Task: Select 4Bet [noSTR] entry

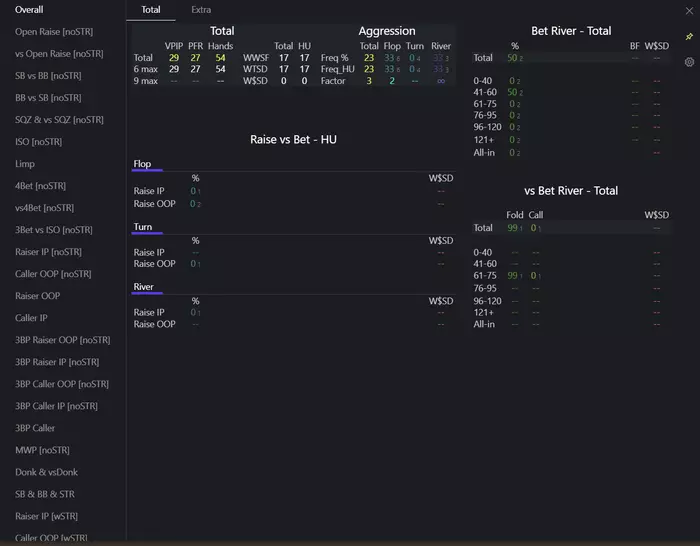Action: click(x=40, y=186)
